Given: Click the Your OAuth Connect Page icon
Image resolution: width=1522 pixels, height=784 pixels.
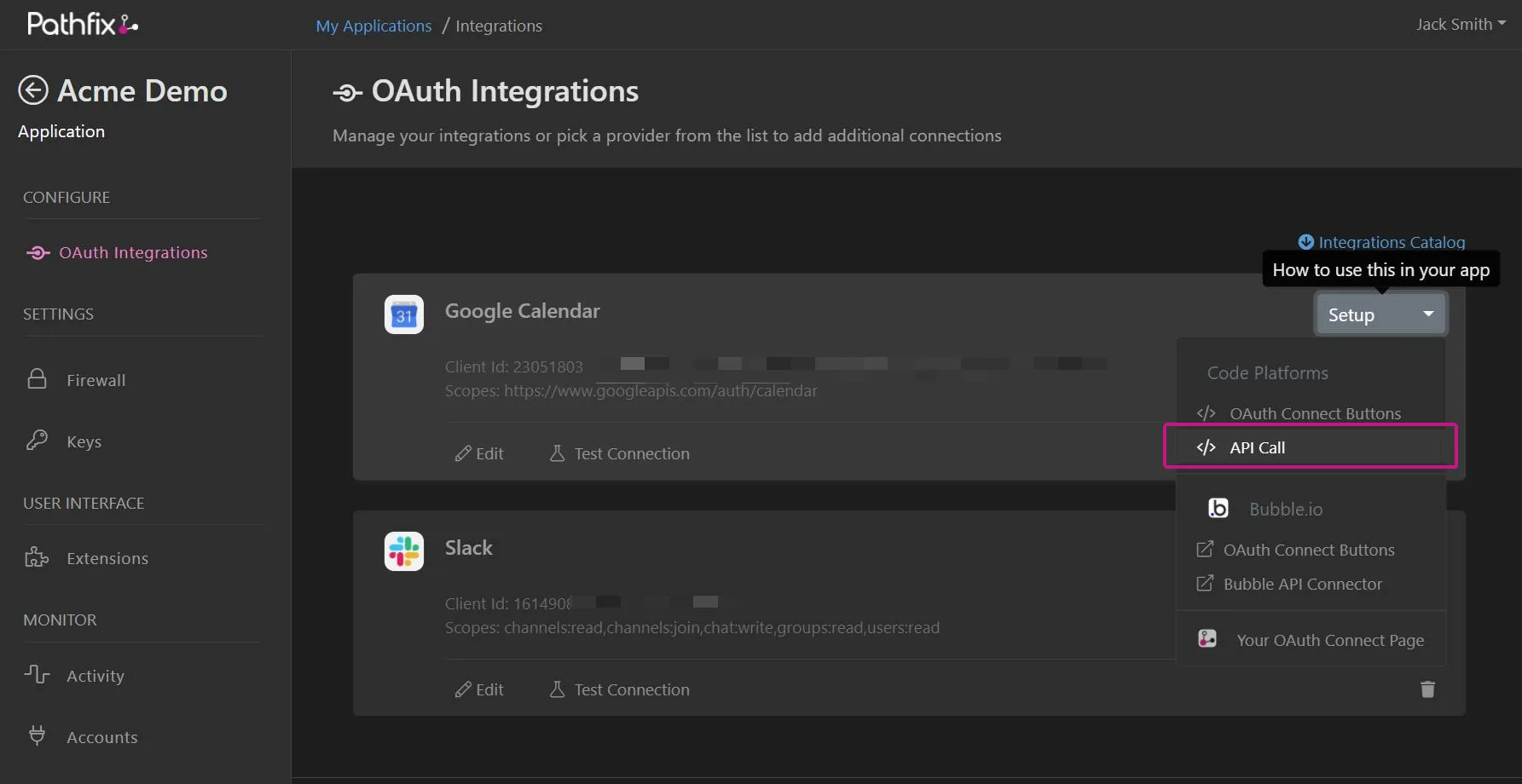Looking at the screenshot, I should (1207, 638).
